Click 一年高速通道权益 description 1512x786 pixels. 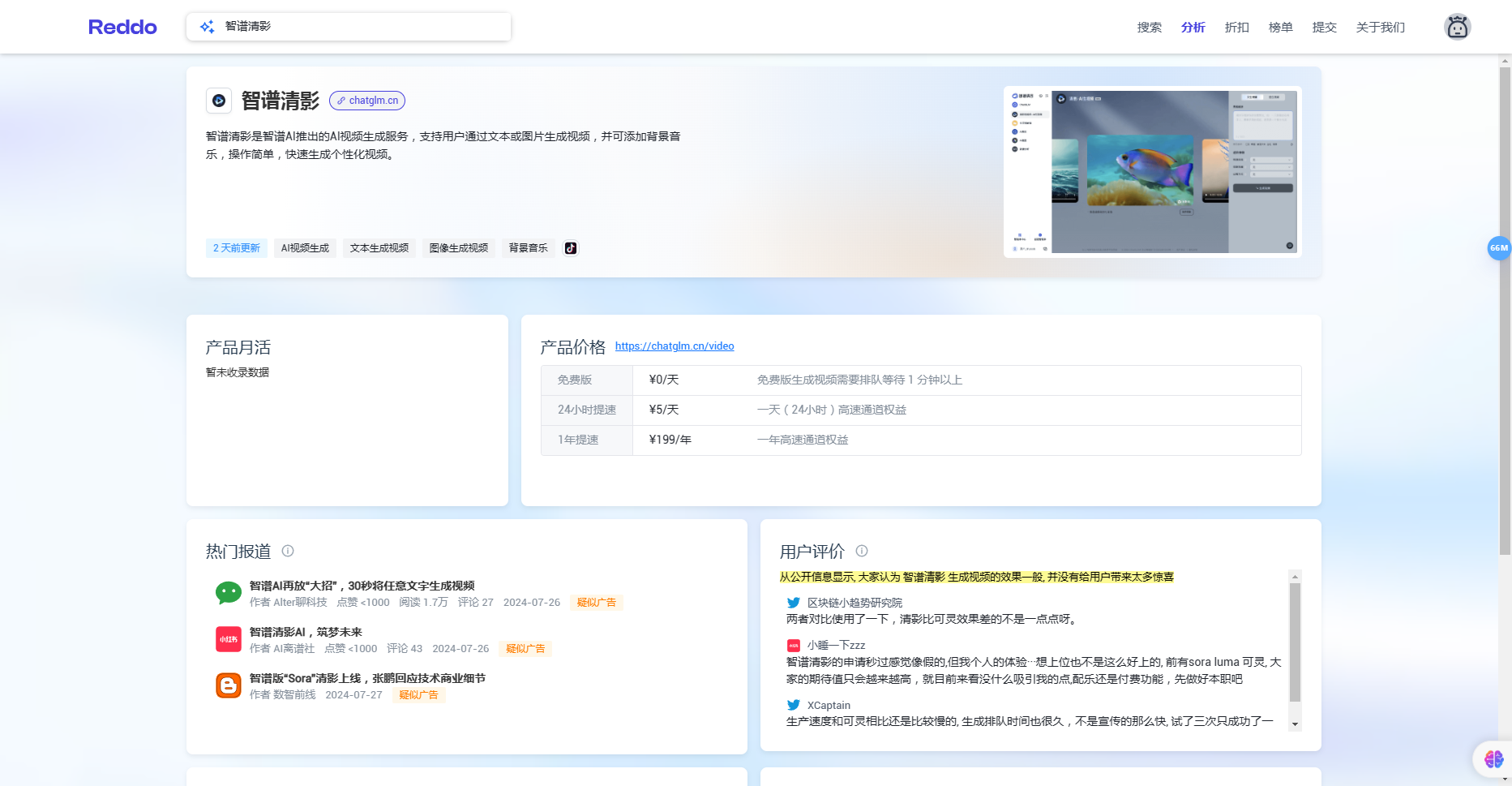point(803,440)
